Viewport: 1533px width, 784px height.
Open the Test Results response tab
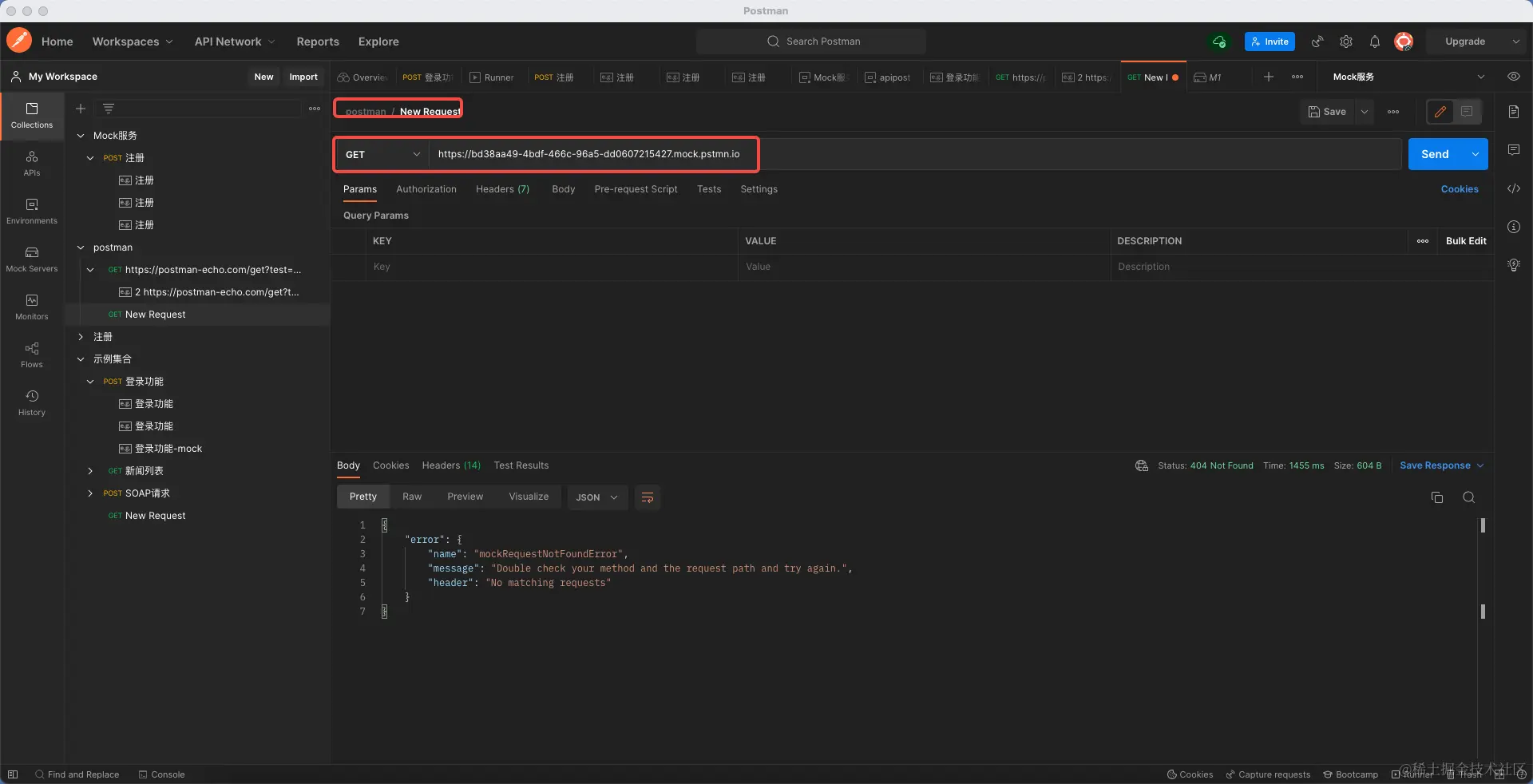click(521, 465)
